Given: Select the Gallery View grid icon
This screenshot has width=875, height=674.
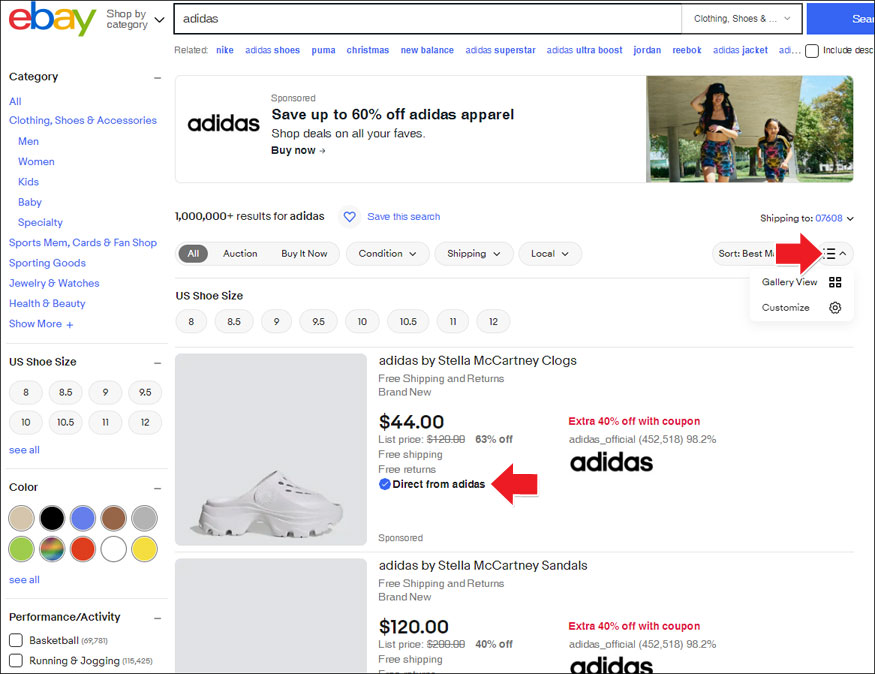Looking at the screenshot, I should pyautogui.click(x=835, y=282).
